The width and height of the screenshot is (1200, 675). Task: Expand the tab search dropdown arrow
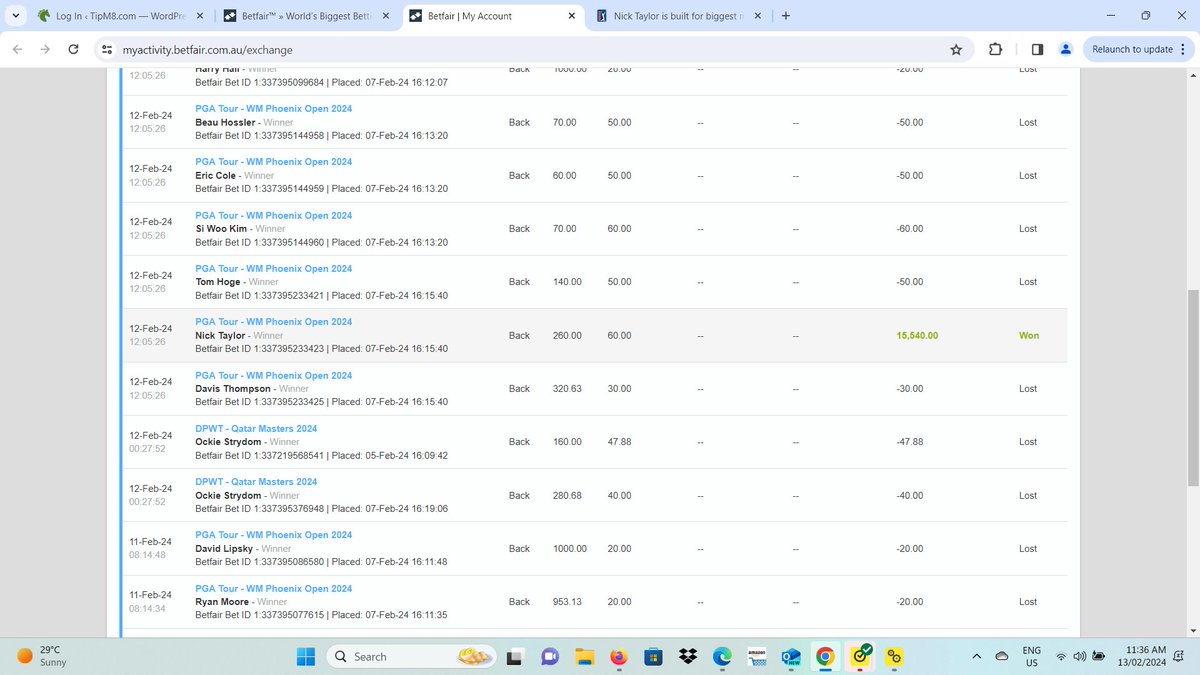pos(15,16)
